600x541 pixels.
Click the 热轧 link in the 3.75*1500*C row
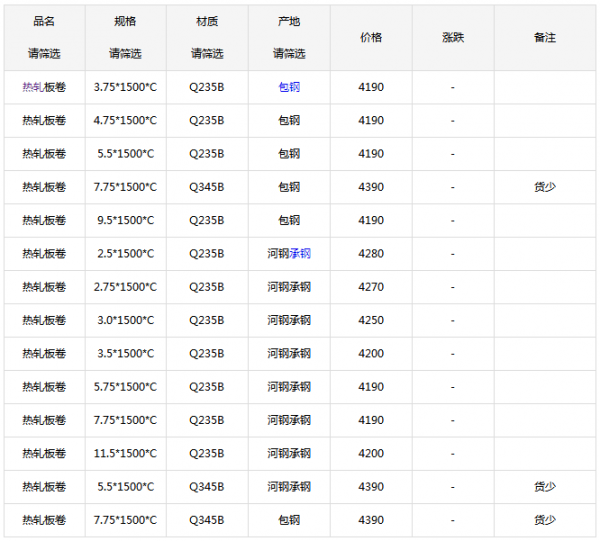point(33,87)
